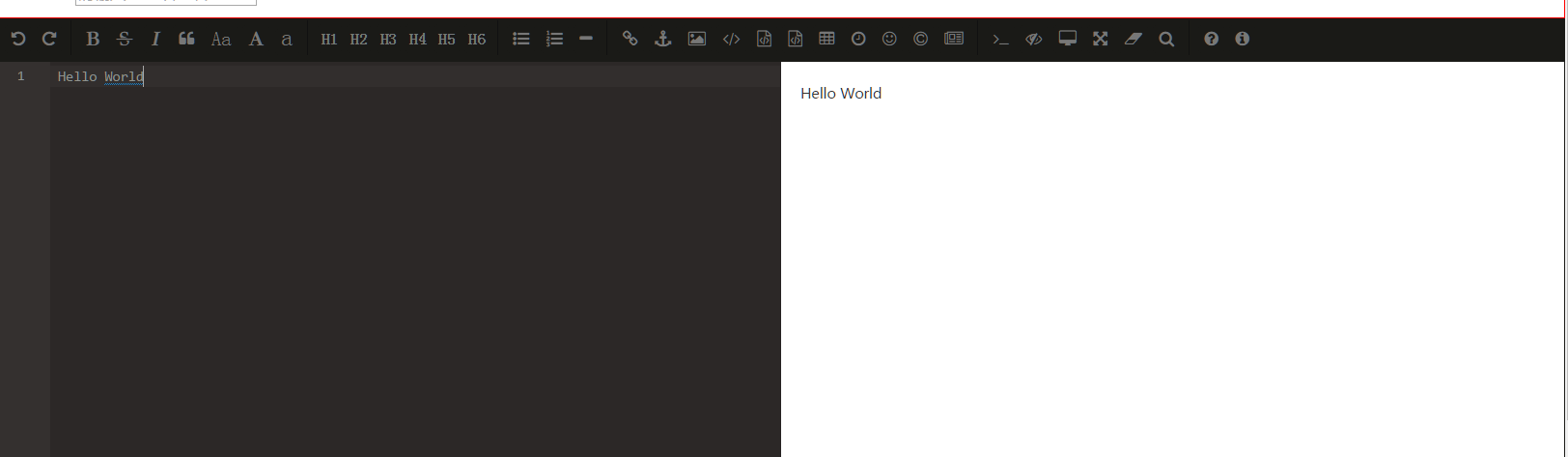
Task: Insert a horizontal rule
Action: [x=586, y=39]
